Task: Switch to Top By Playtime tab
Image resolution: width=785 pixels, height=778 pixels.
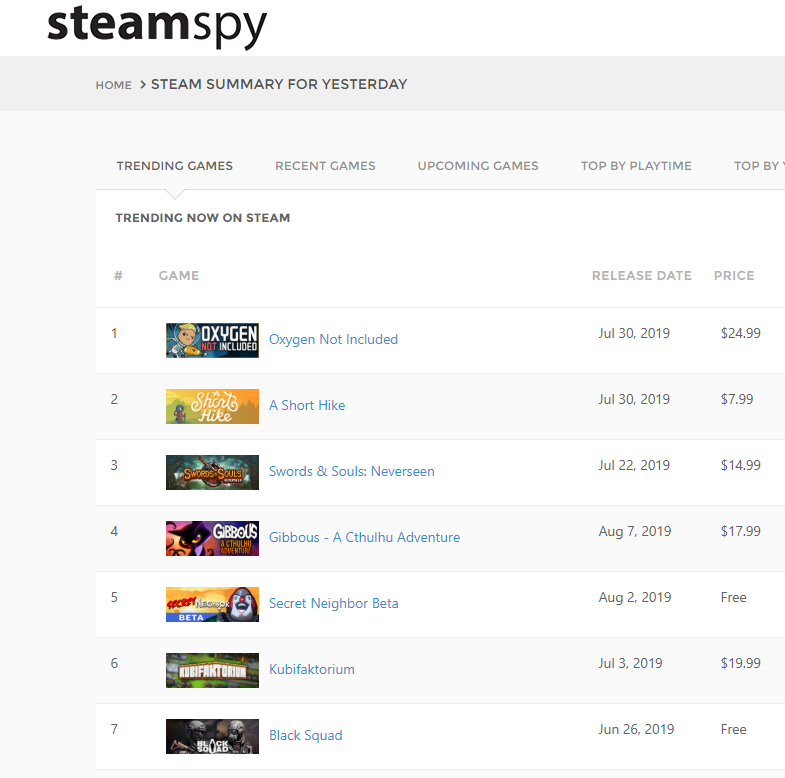Action: click(636, 166)
